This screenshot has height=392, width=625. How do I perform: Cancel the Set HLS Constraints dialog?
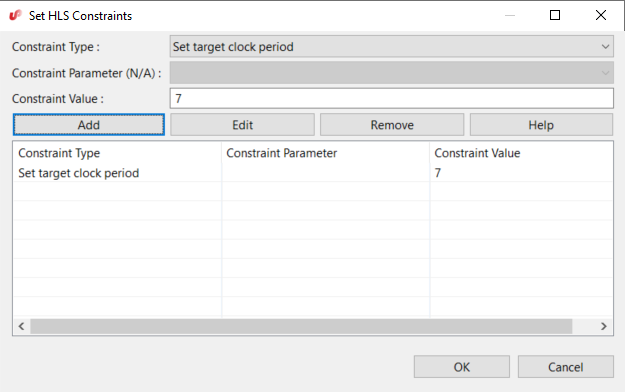pyautogui.click(x=566, y=367)
